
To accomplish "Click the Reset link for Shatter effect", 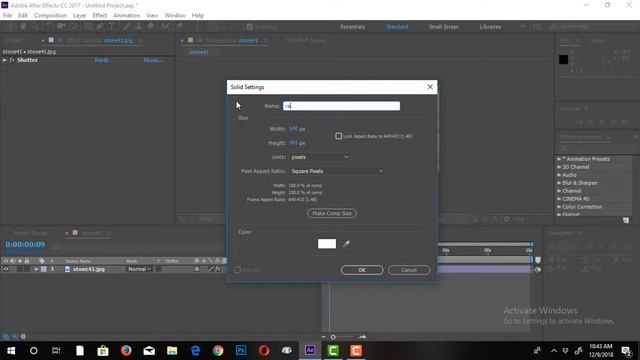I will click(101, 60).
